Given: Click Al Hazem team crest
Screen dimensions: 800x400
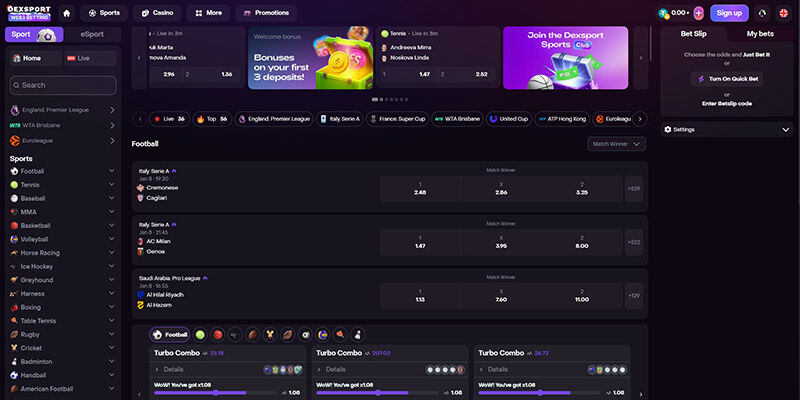Looking at the screenshot, I should 140,305.
